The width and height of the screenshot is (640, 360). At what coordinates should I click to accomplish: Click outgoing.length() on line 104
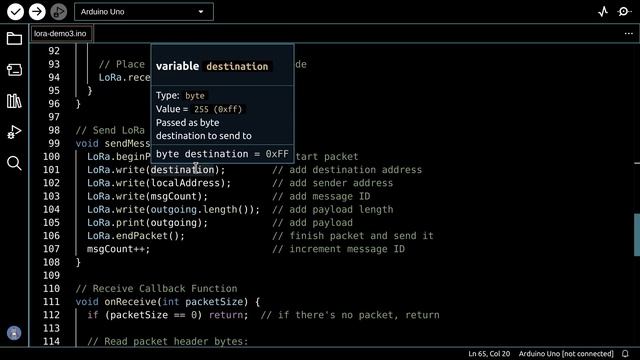200,209
